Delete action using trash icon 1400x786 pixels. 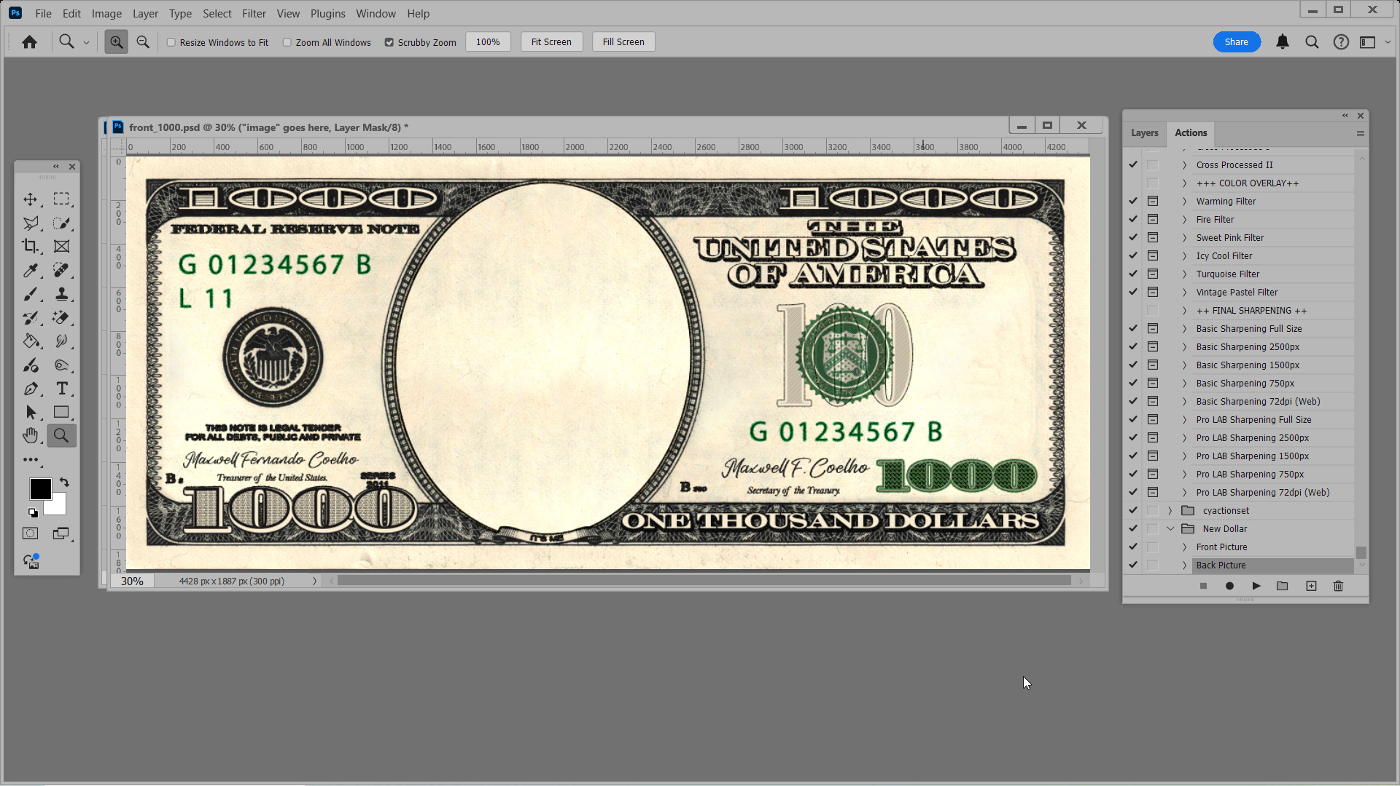[1338, 586]
